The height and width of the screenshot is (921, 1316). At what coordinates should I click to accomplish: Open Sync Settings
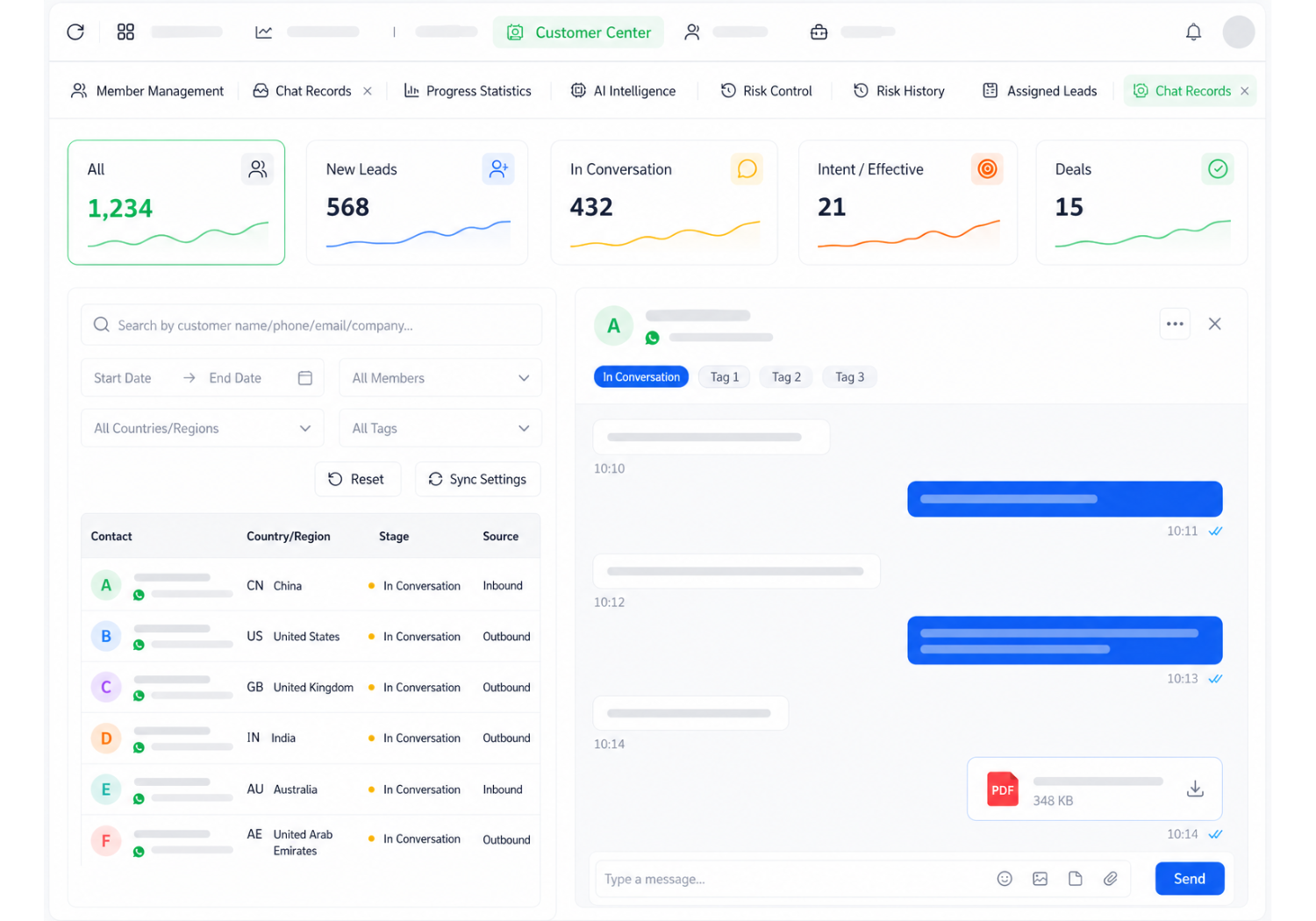[x=478, y=479]
